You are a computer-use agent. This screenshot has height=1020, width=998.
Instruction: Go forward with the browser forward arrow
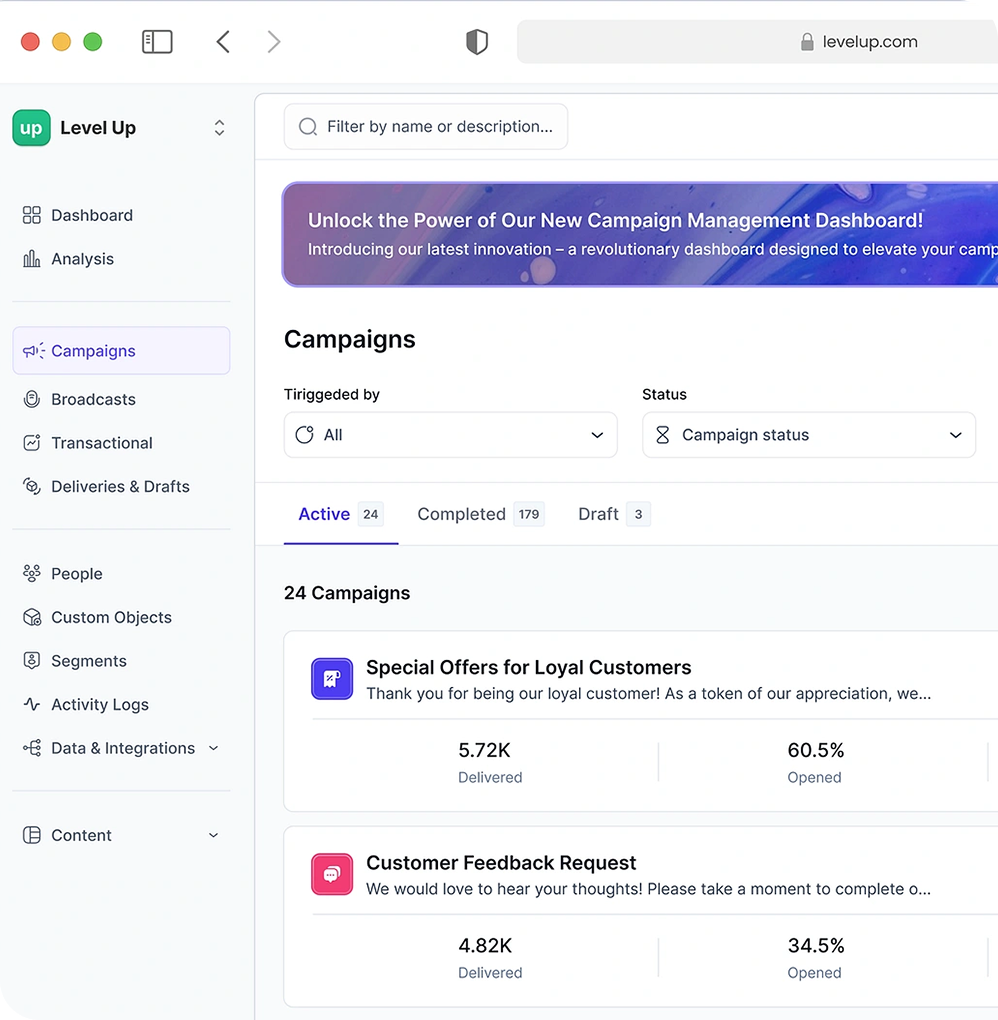pos(274,42)
